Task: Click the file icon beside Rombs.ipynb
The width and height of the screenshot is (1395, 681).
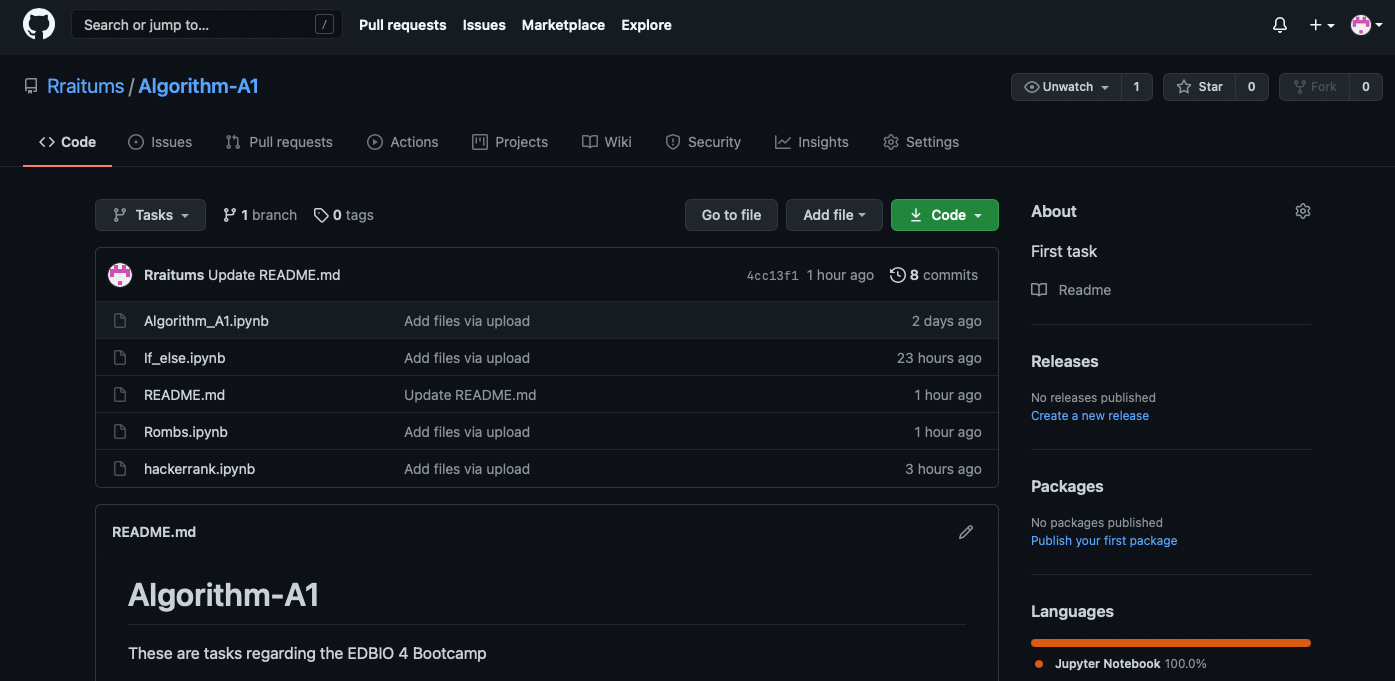Action: tap(120, 432)
